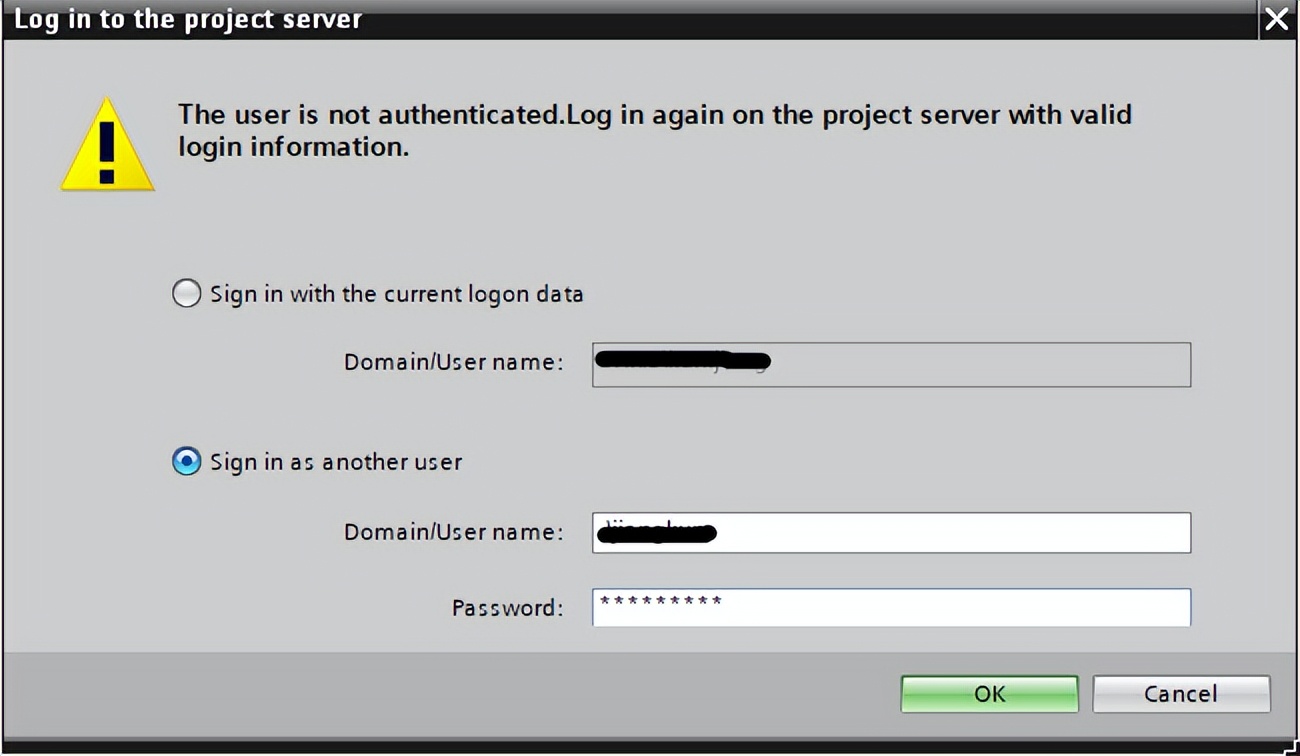Close the project server login dialog
Screen dimensions: 1300x756
(x=1277, y=19)
